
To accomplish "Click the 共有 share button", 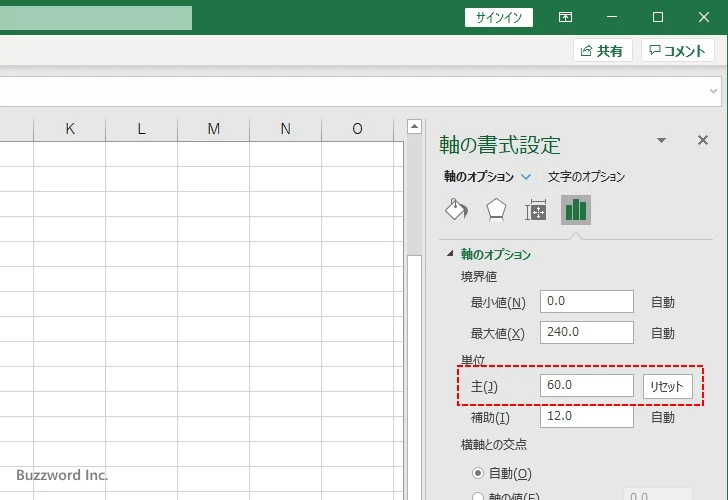I will point(602,51).
